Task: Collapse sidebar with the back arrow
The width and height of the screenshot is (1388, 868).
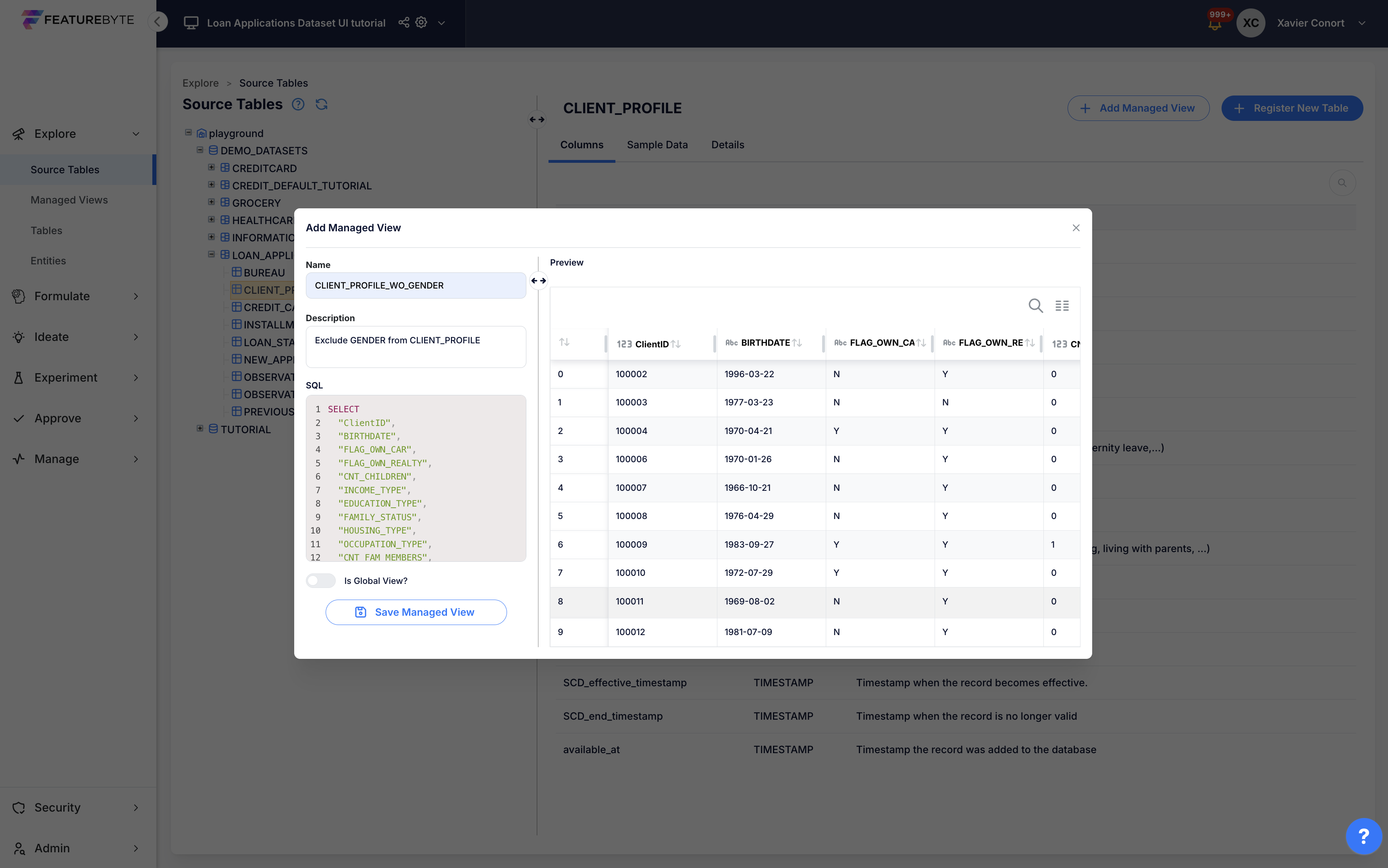Action: [158, 22]
